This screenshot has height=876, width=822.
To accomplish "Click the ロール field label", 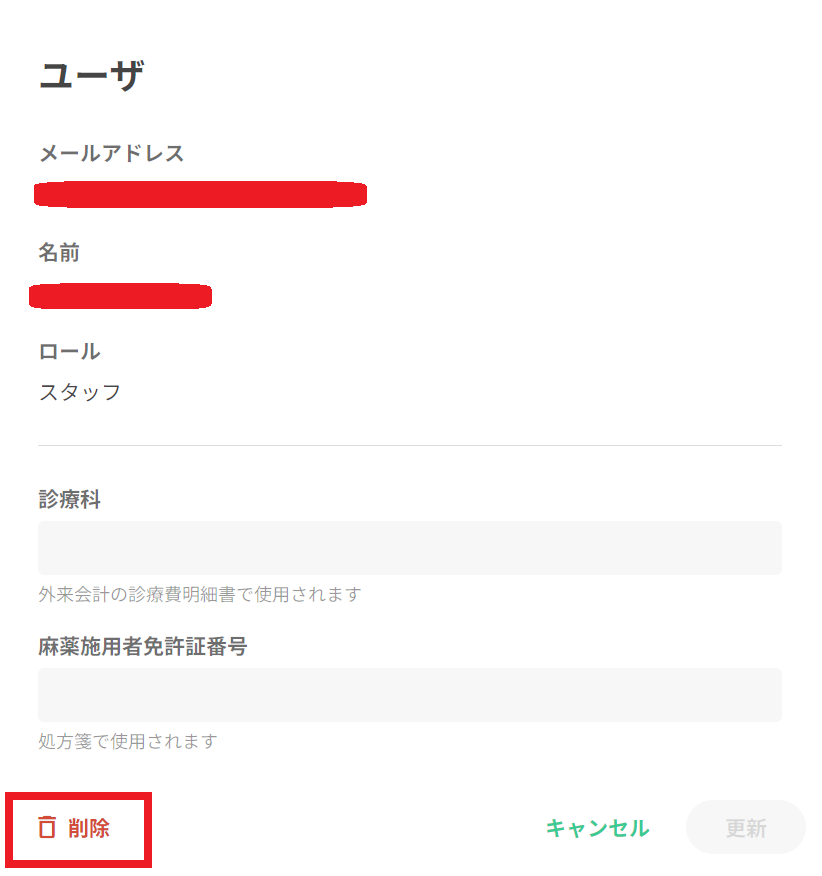I will pyautogui.click(x=69, y=352).
